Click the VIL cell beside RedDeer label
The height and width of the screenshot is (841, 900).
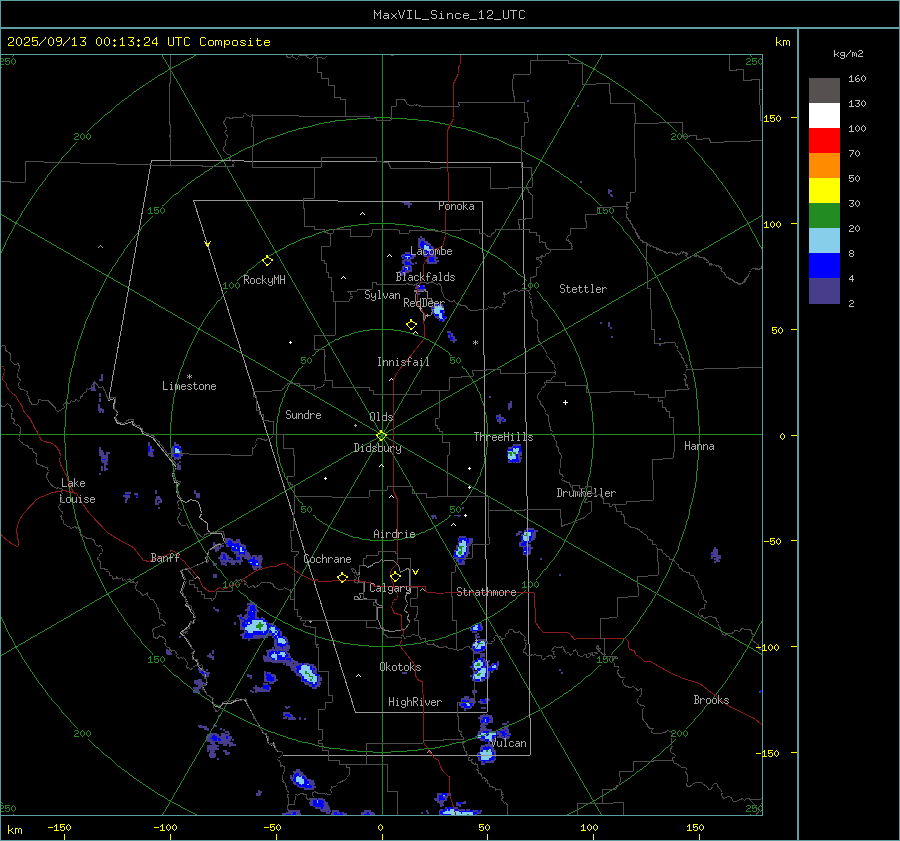click(439, 312)
